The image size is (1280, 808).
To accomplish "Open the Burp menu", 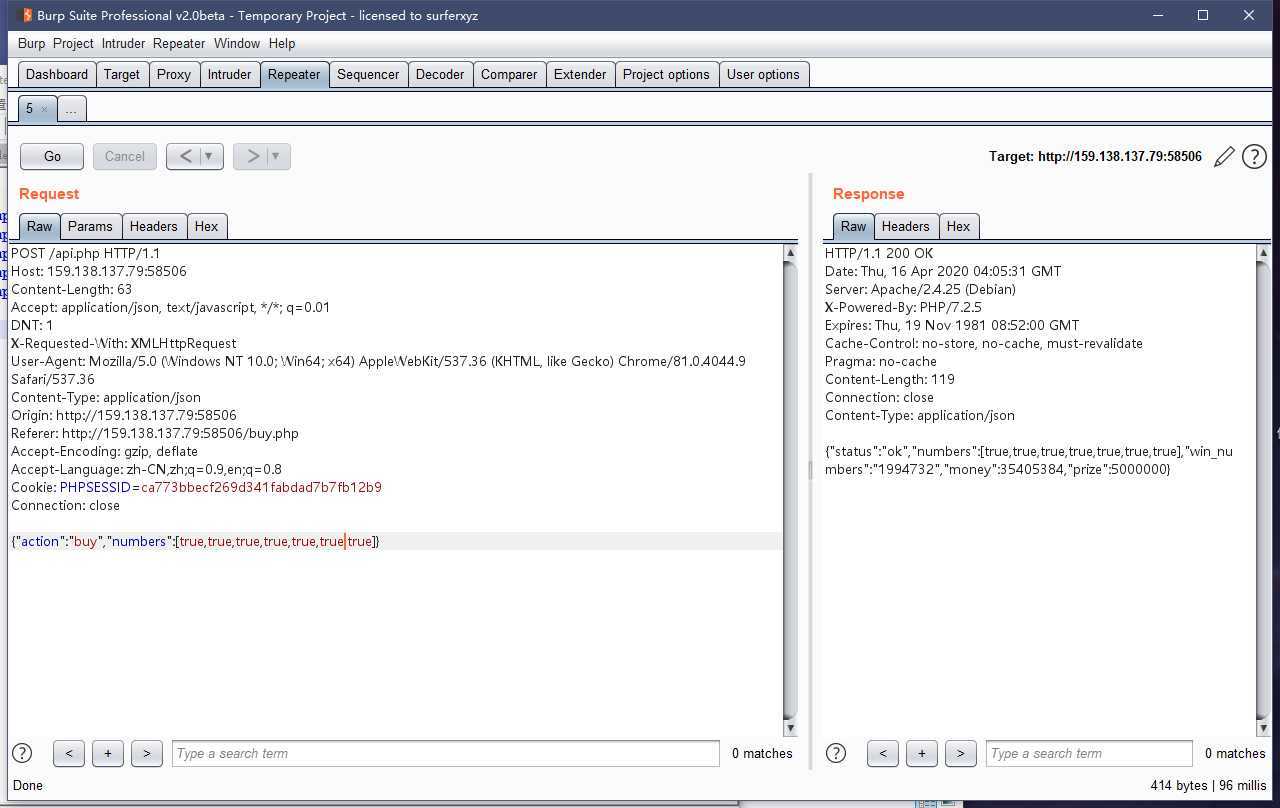I will (31, 43).
